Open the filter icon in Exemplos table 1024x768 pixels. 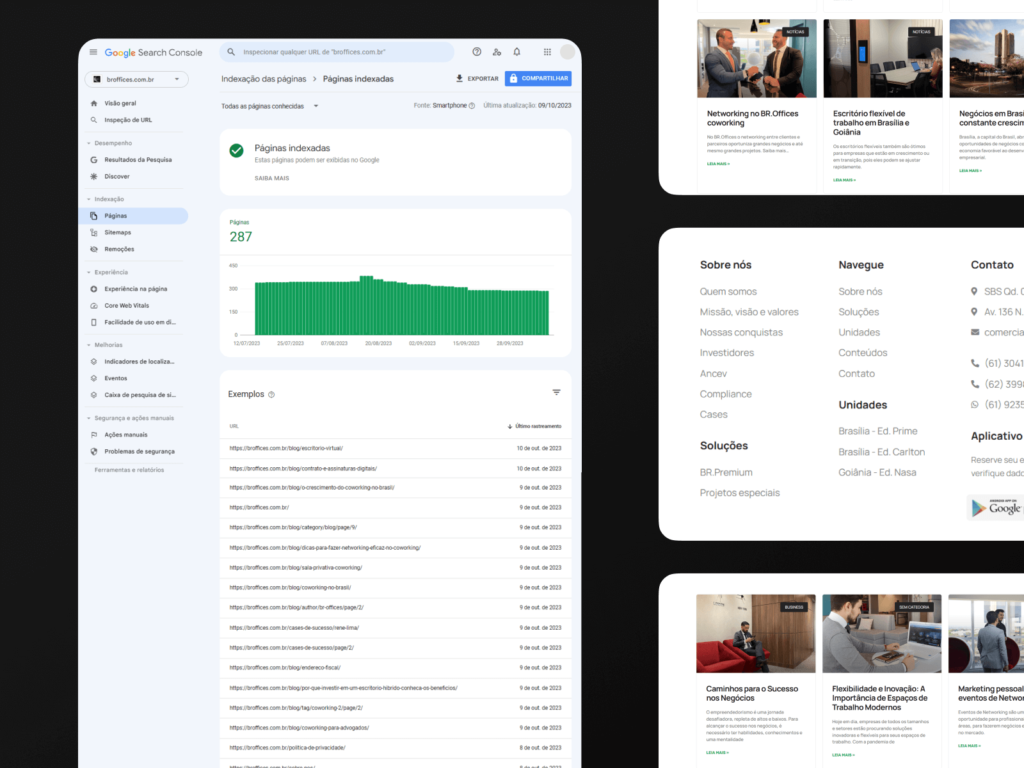556,392
